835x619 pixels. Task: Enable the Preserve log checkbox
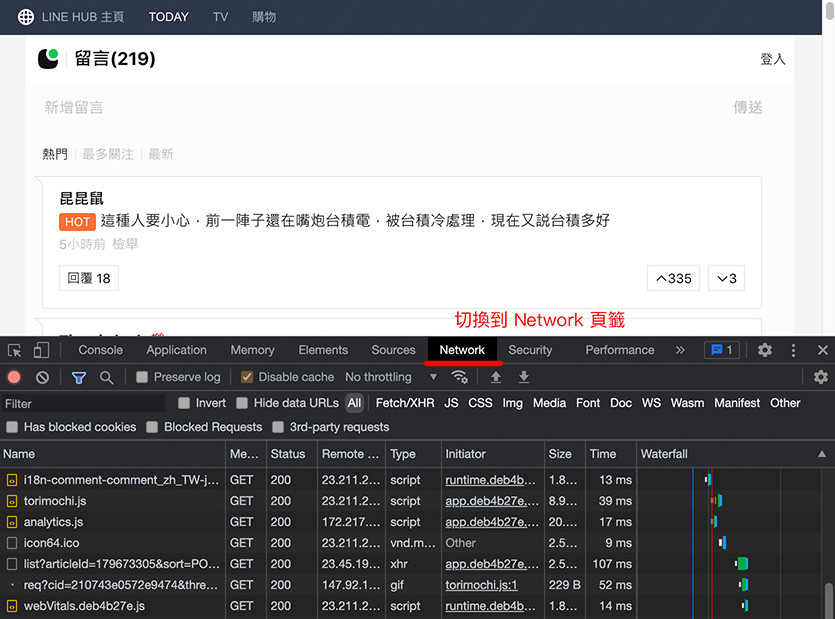(x=142, y=377)
